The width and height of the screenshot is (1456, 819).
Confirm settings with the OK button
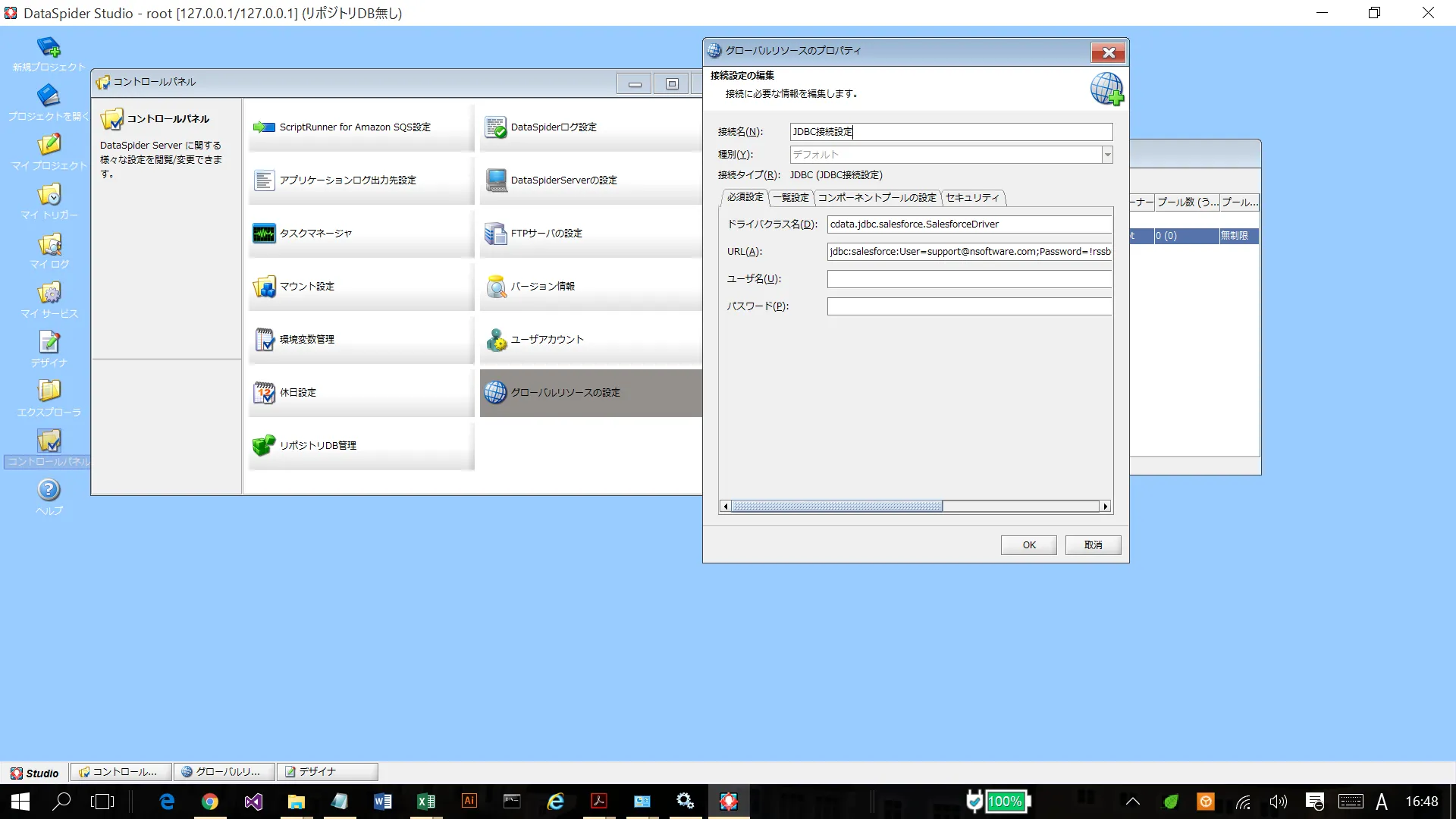point(1028,544)
